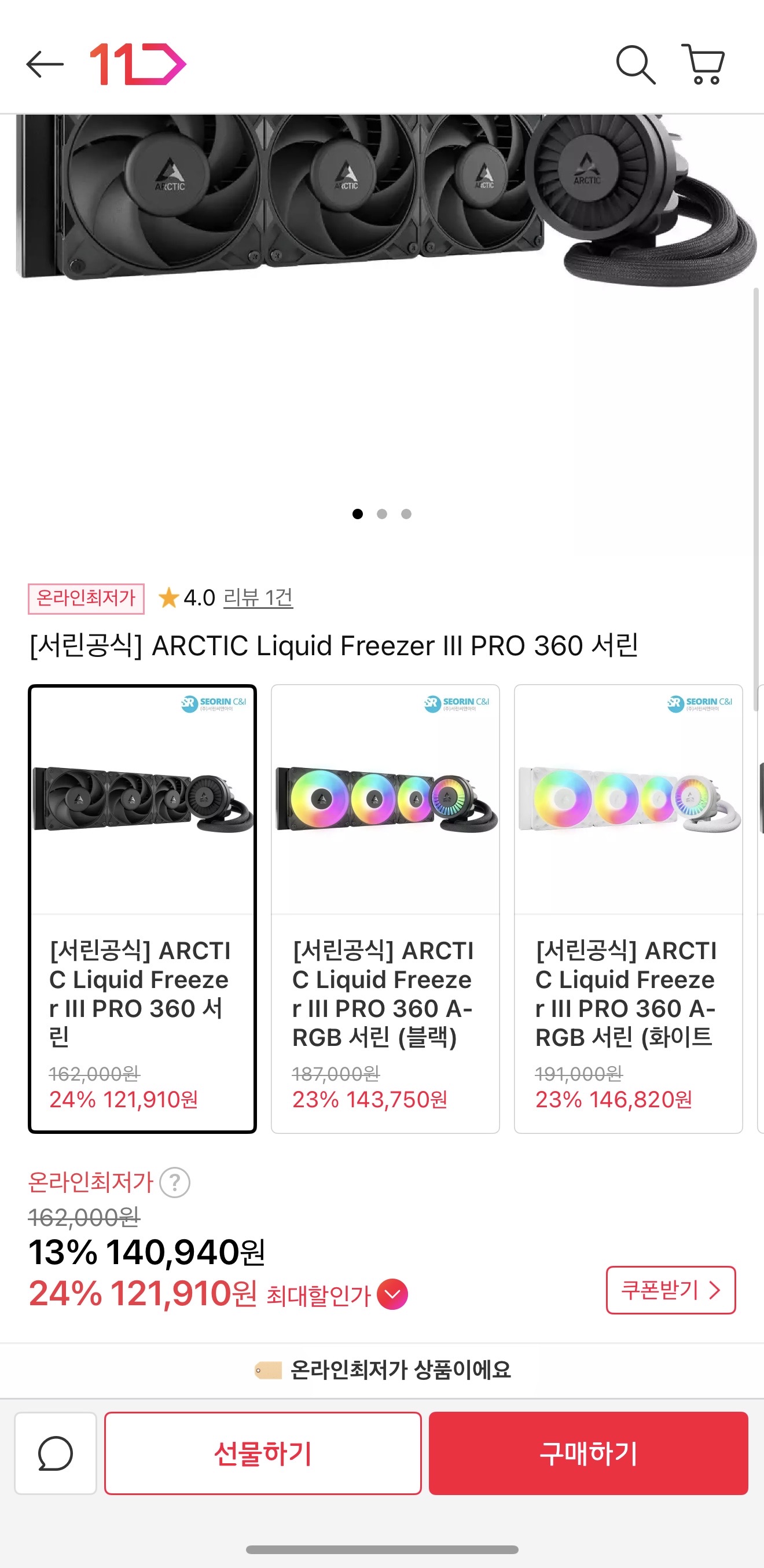The height and width of the screenshot is (1568, 764).
Task: Tap the back arrow icon
Action: (45, 64)
